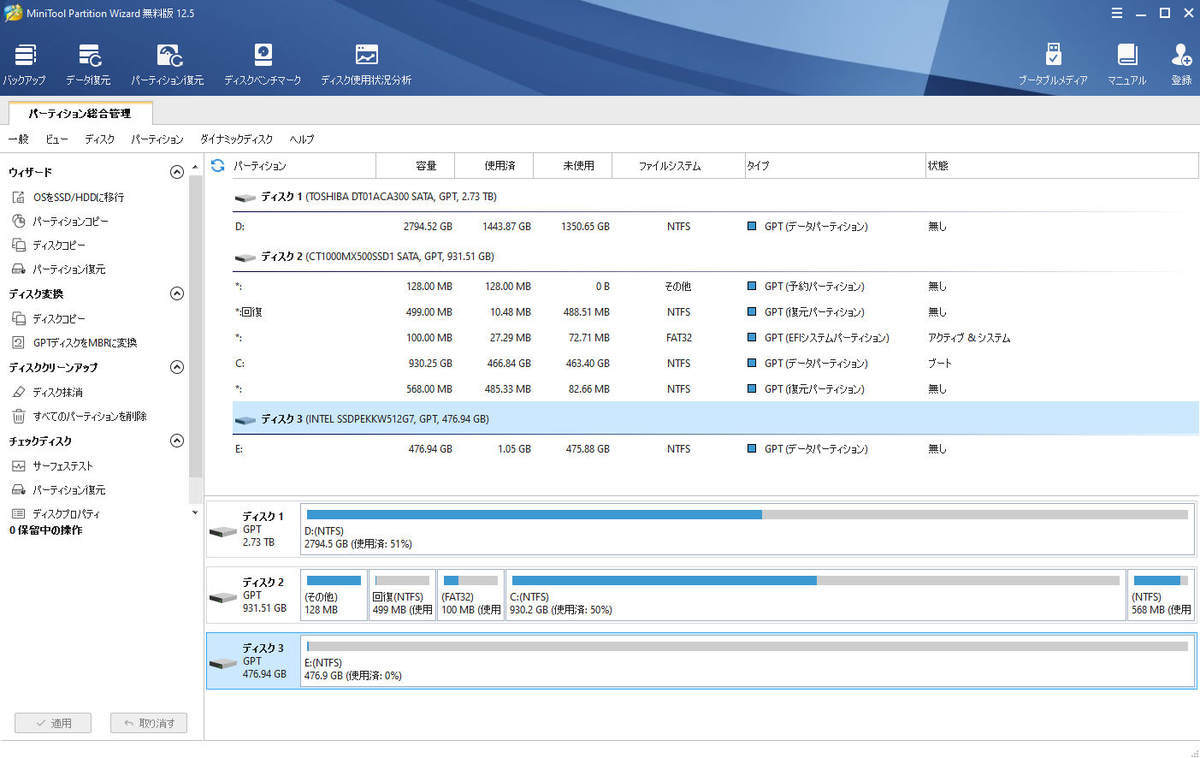This screenshot has width=1200, height=758.
Task: Select ディスク 1 TOSHIBA header row
Action: click(x=715, y=197)
